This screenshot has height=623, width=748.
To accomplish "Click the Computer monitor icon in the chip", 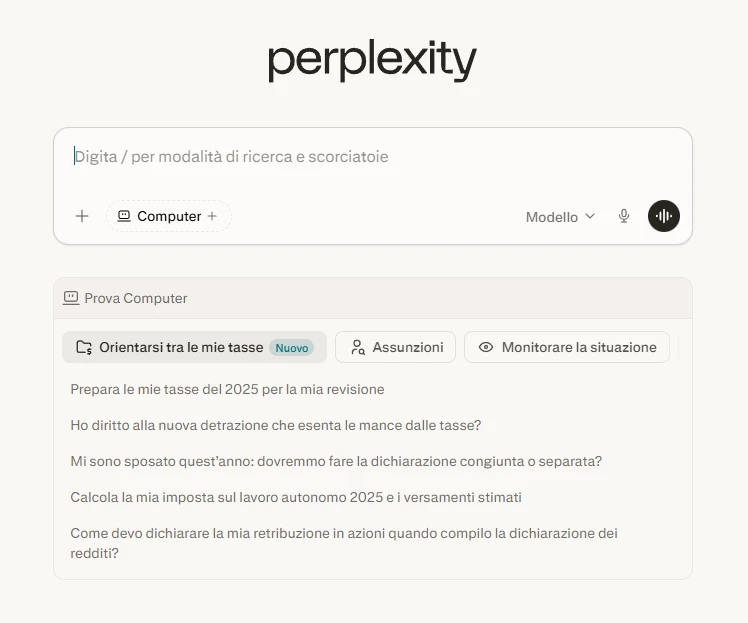I will click(124, 216).
